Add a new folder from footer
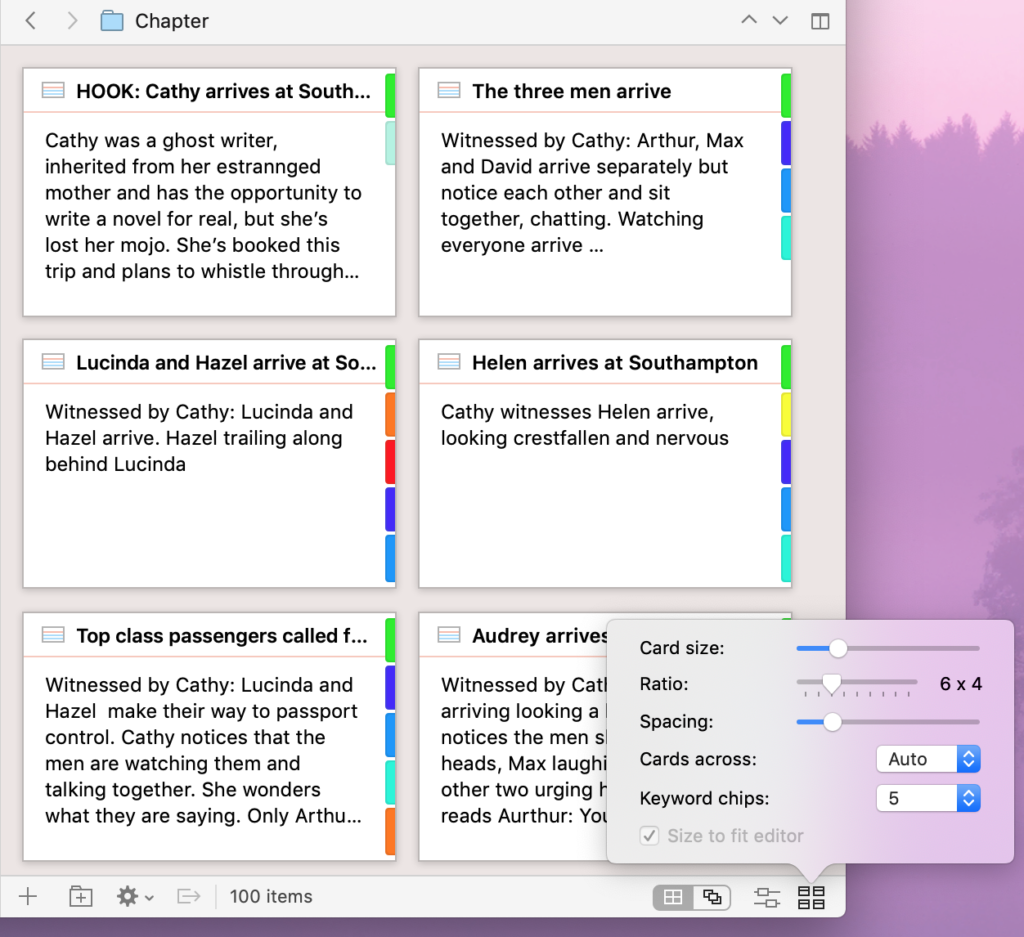This screenshot has width=1024, height=937. tap(80, 897)
